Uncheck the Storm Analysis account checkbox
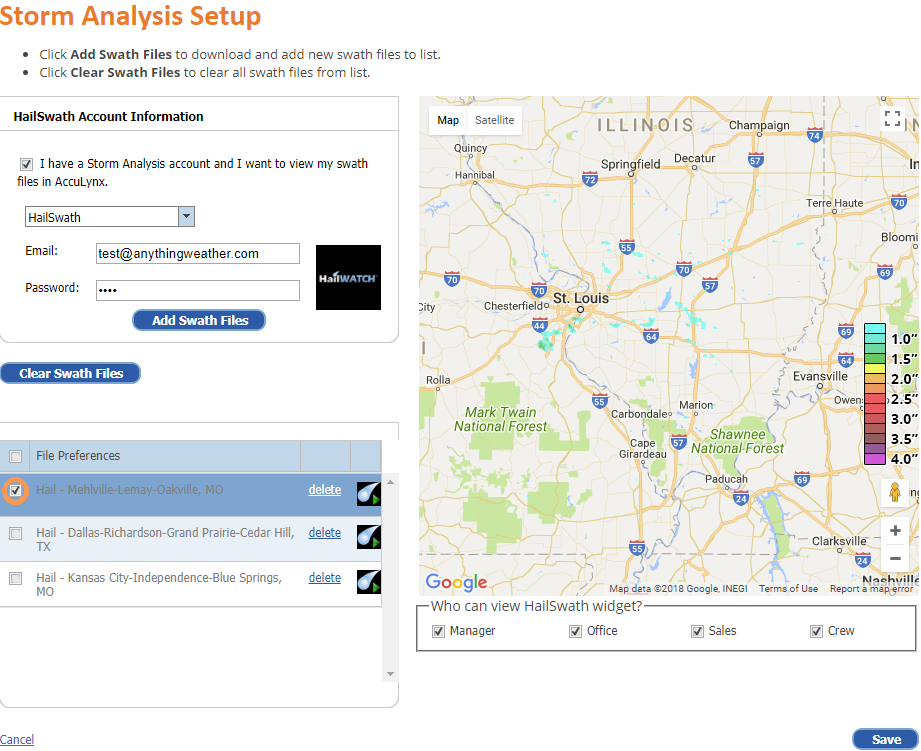This screenshot has width=921, height=751. (x=26, y=164)
